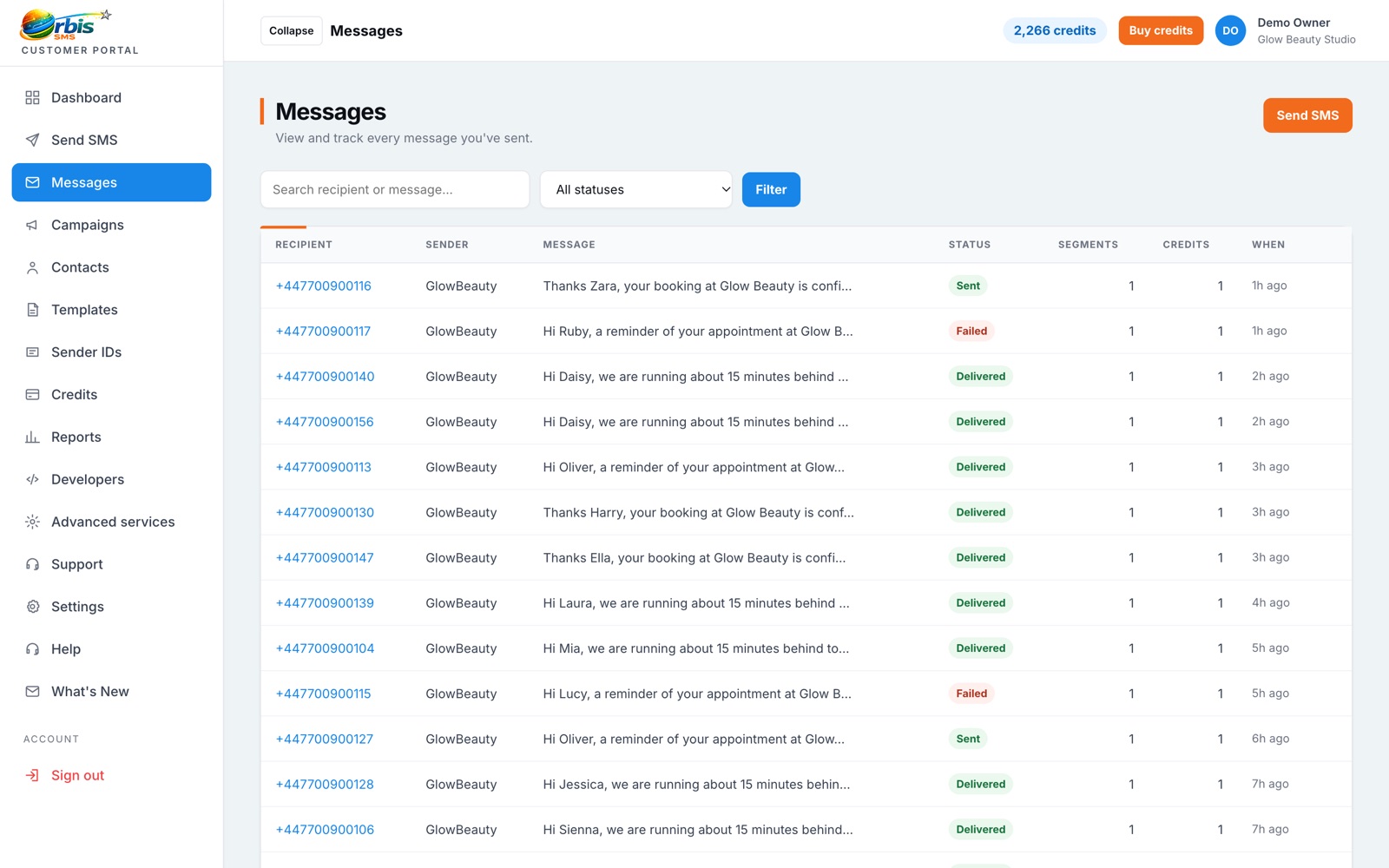Viewport: 1389px width, 868px height.
Task: Click the orange Send SMS button
Action: point(1307,115)
